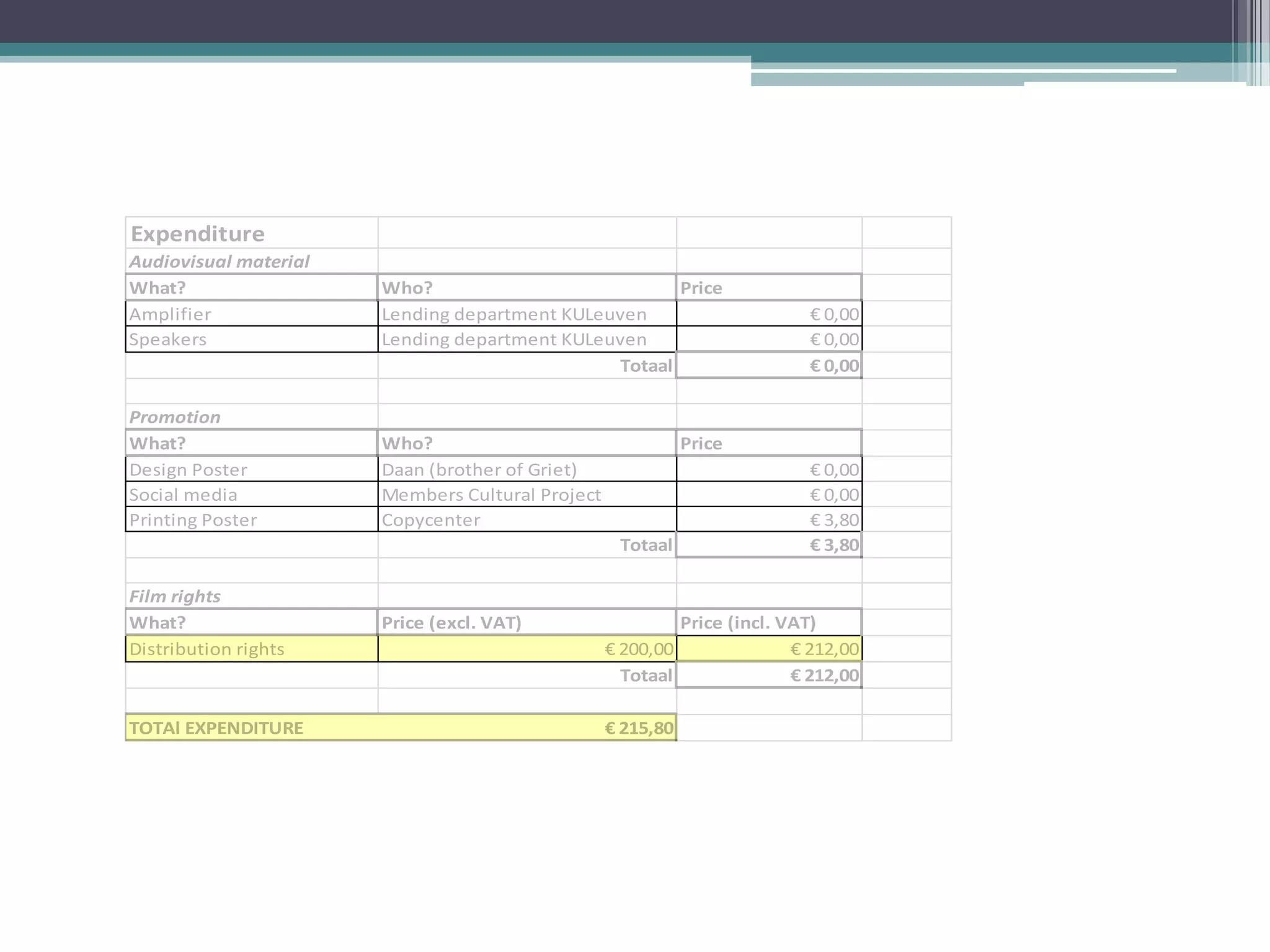The width and height of the screenshot is (1270, 952).
Task: Select the Audiovisual material heading
Action: [x=219, y=262]
